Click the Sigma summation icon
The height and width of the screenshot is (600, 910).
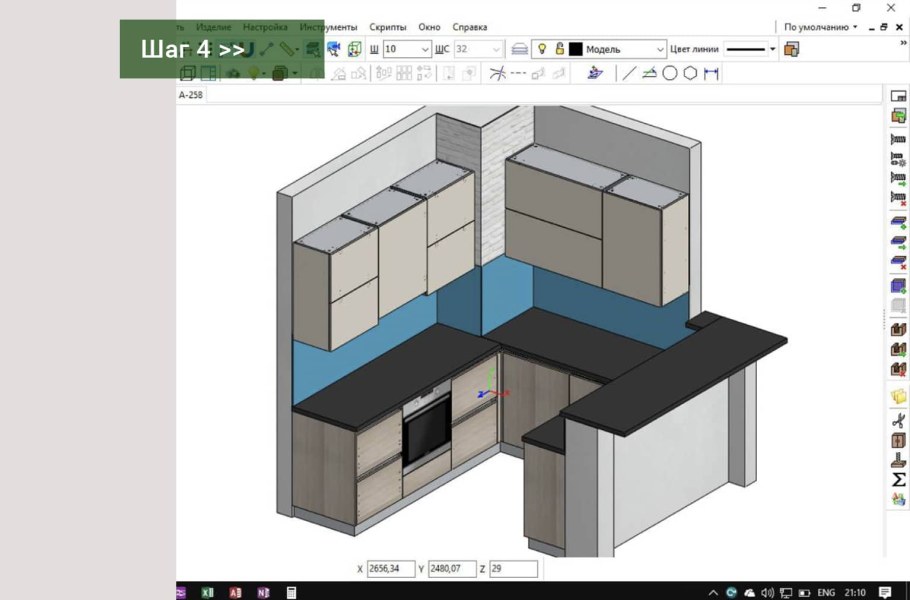click(x=898, y=480)
